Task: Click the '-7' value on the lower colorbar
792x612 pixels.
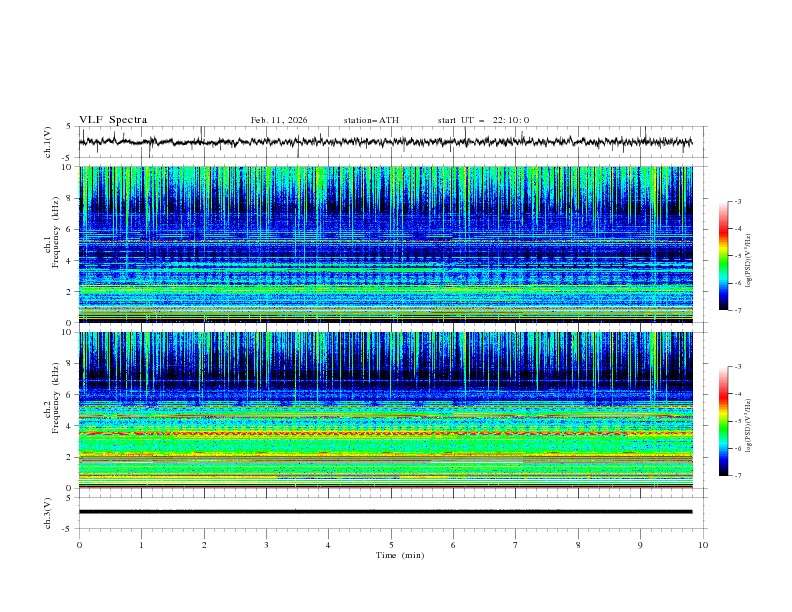Action: 737,476
